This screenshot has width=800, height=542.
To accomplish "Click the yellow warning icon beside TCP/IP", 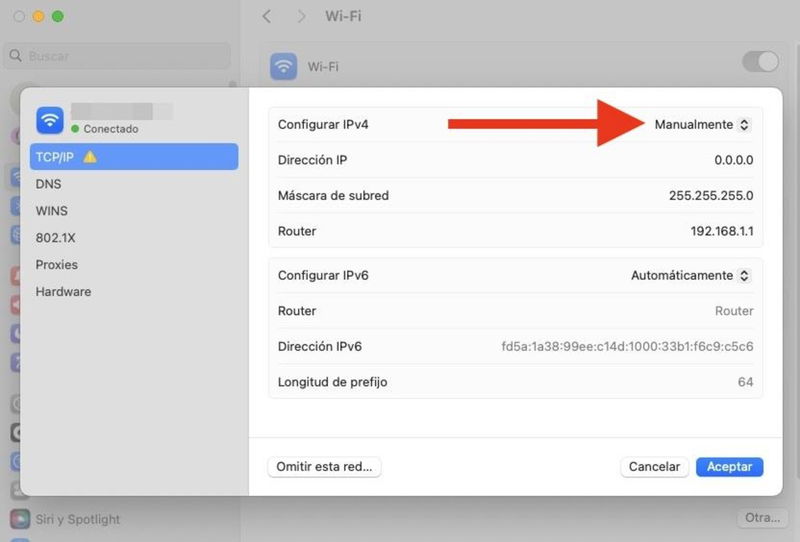I will click(90, 157).
